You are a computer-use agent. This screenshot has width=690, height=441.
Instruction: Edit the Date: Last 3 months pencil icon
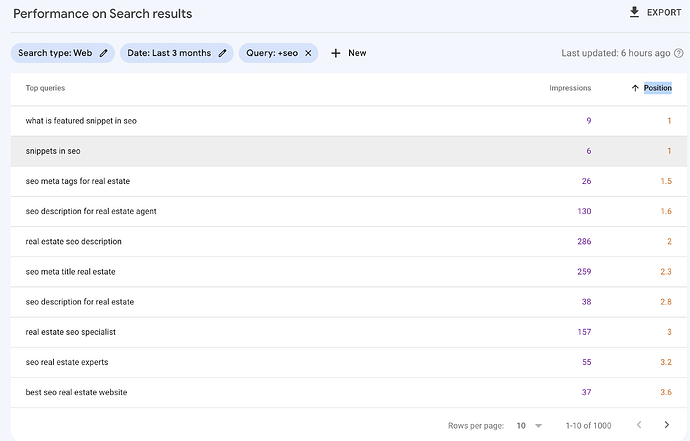coord(222,53)
